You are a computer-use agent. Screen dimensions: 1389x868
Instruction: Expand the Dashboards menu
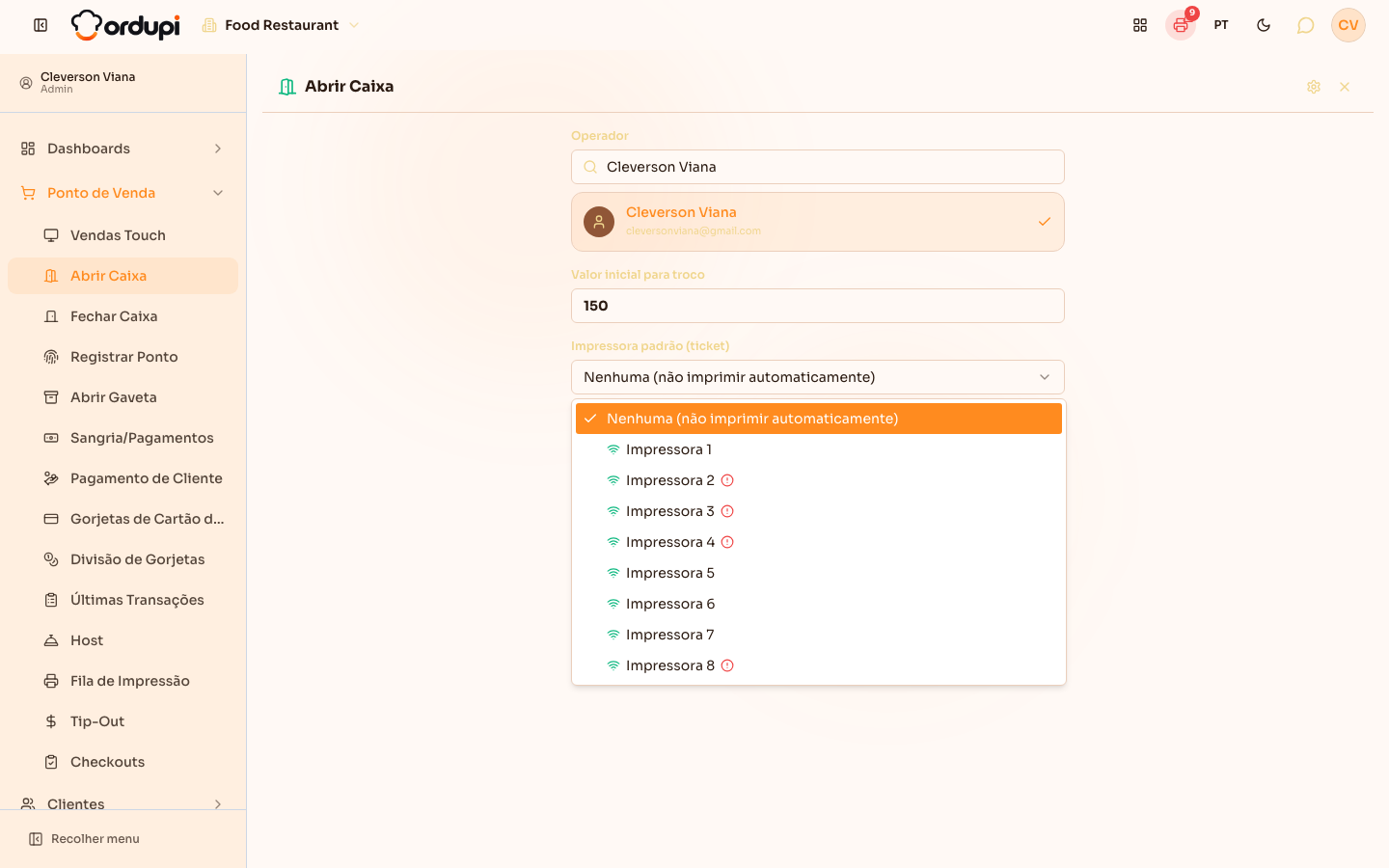[x=123, y=149]
